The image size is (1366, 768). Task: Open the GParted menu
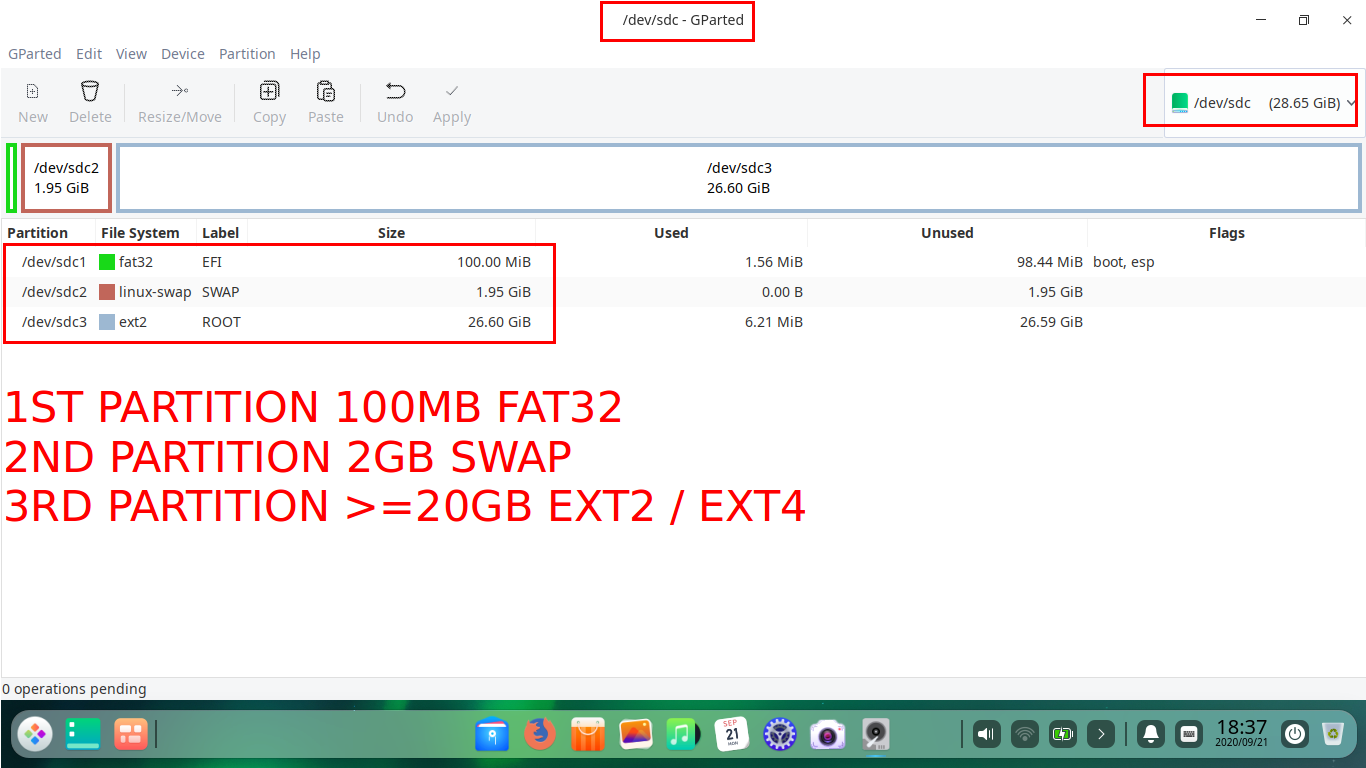[35, 54]
